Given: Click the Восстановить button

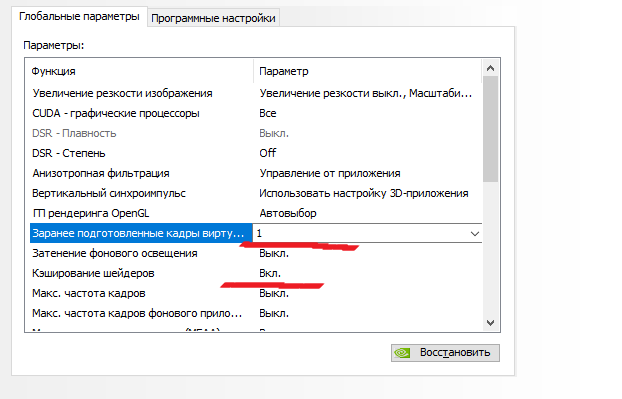Looking at the screenshot, I should click(445, 353).
